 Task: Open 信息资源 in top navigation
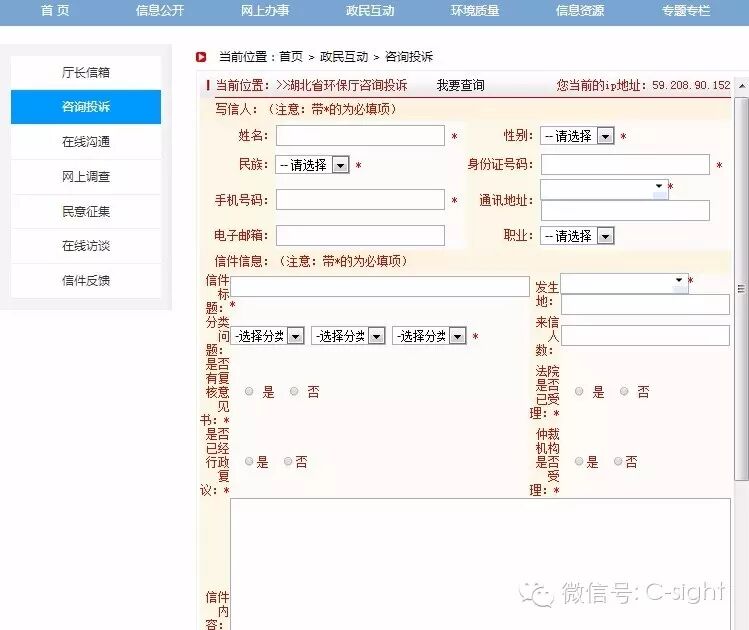[x=580, y=11]
